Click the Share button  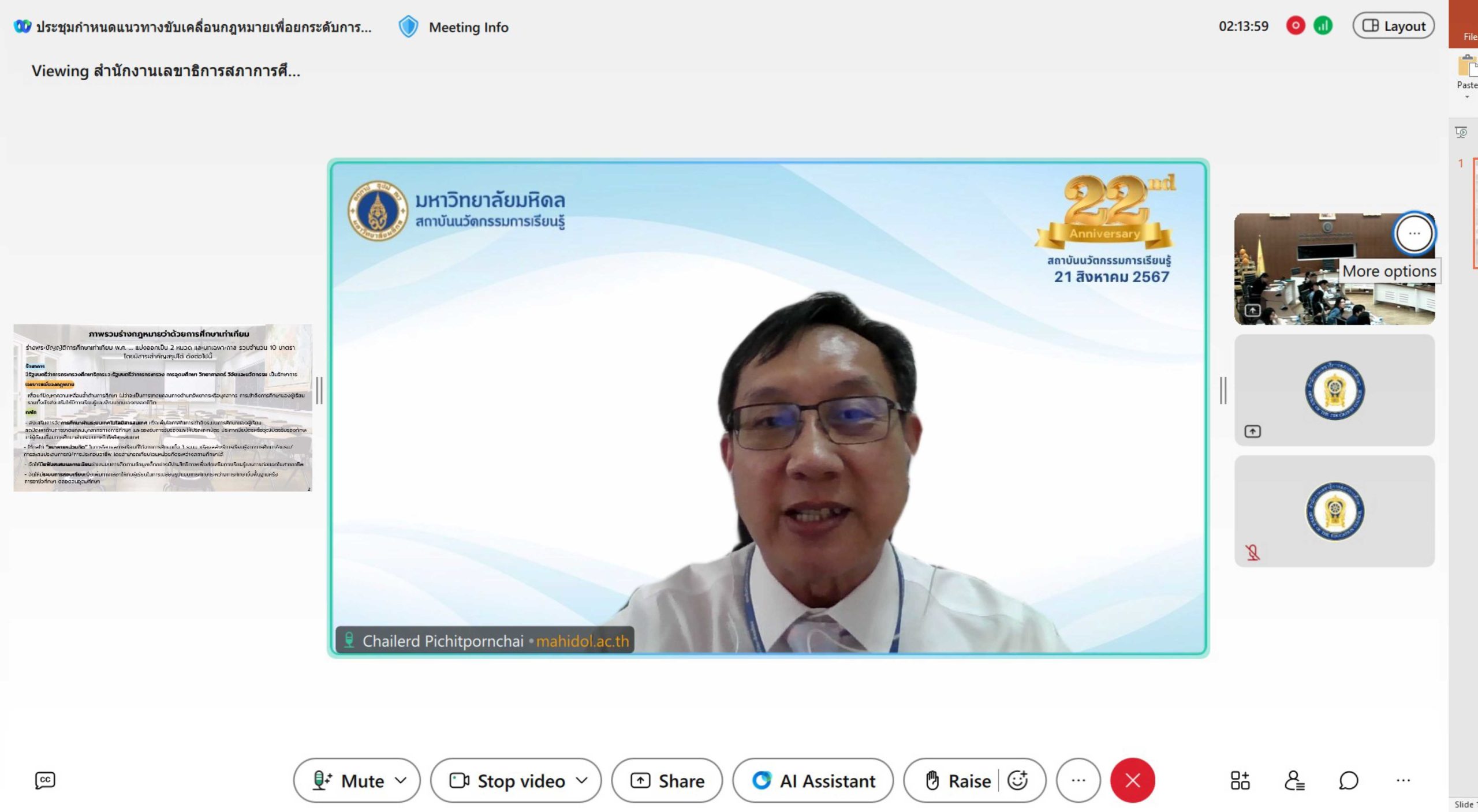[x=667, y=780]
